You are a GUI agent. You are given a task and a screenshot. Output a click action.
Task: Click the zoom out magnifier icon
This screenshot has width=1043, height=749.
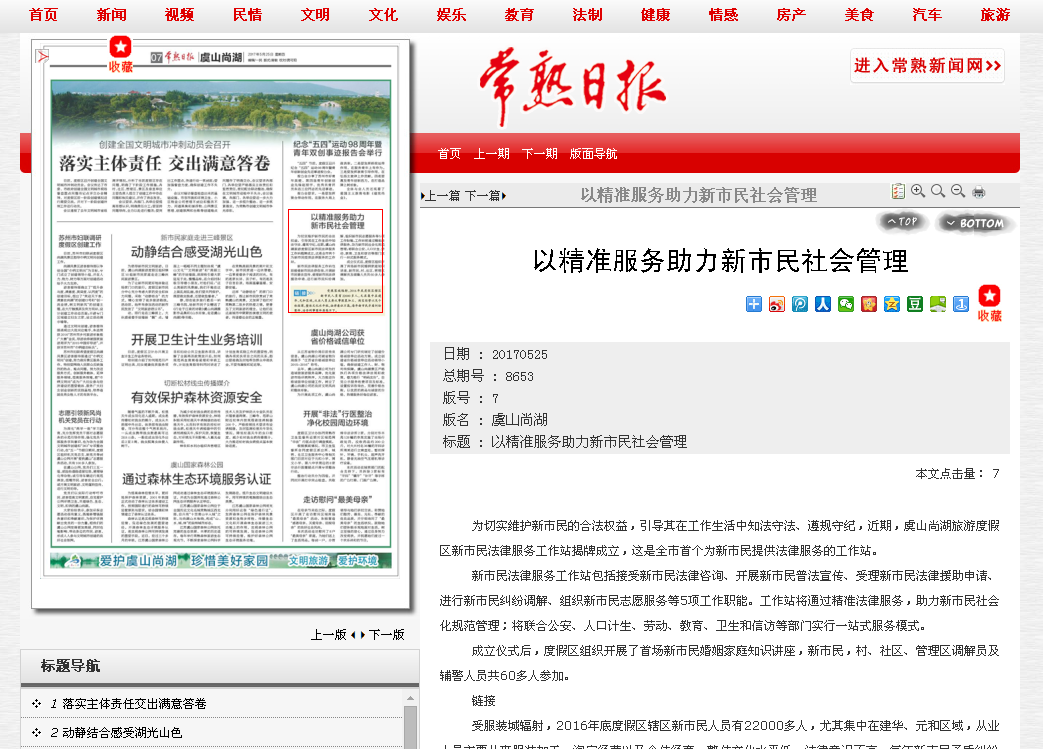[x=958, y=192]
